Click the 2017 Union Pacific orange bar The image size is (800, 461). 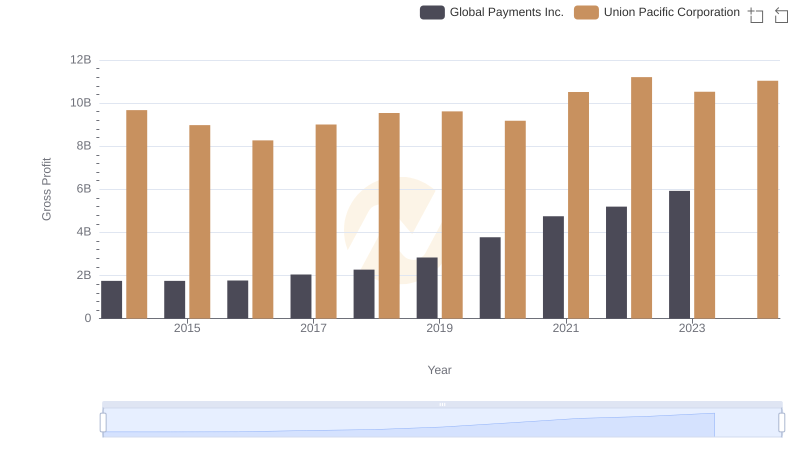tap(326, 221)
